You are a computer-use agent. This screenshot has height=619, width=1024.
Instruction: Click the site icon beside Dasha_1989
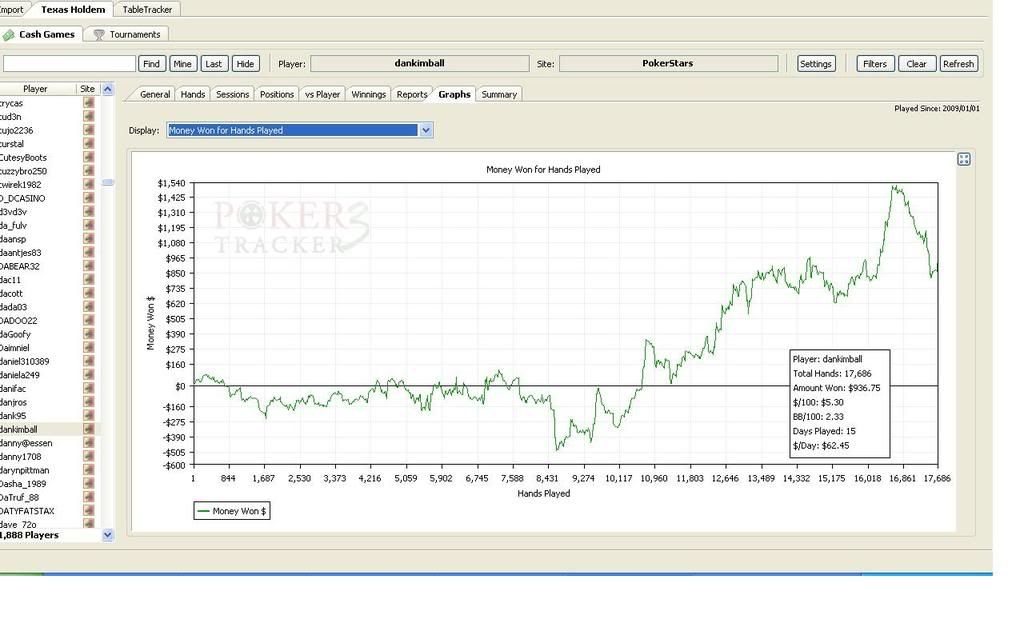pyautogui.click(x=88, y=484)
